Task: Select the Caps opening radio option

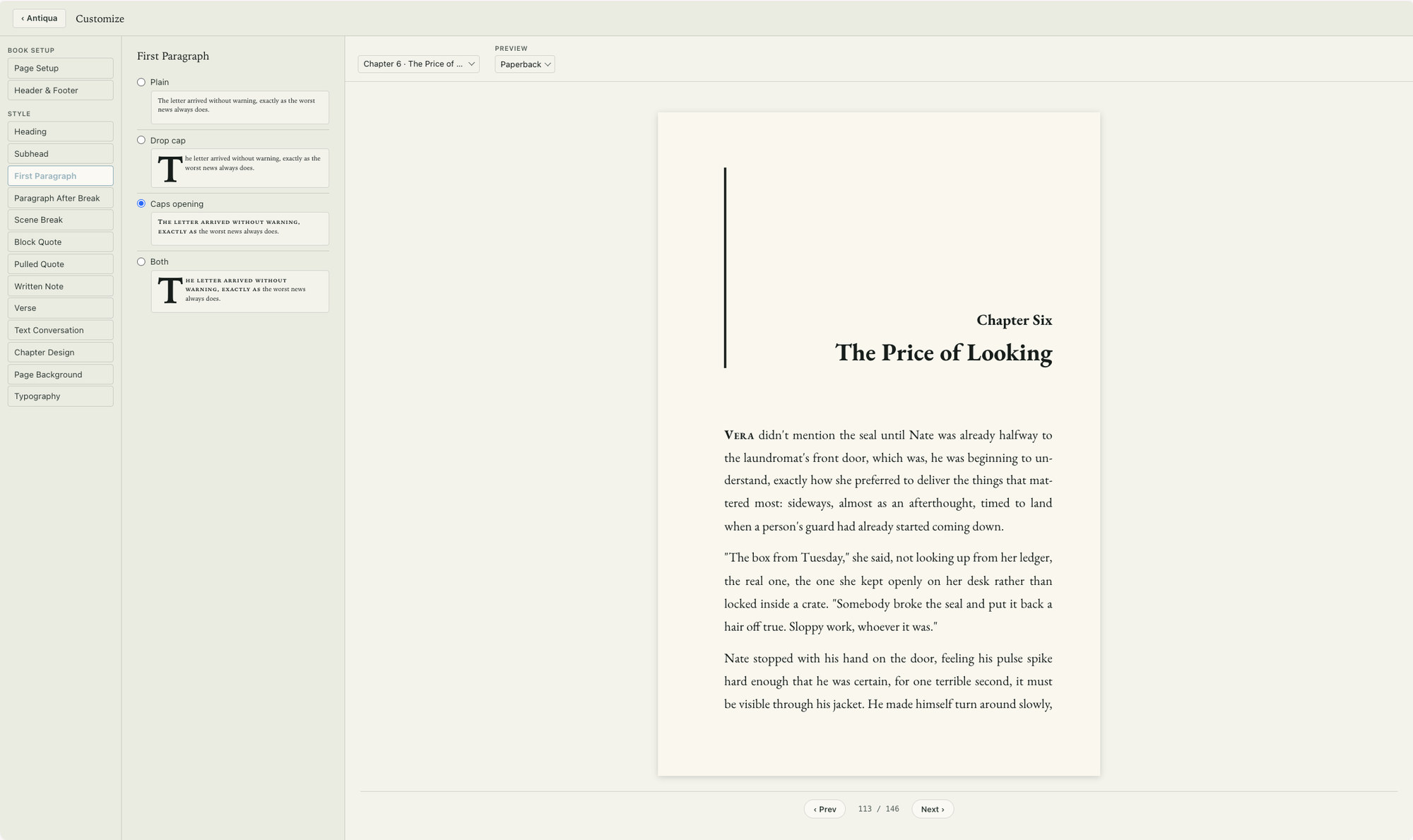Action: pyautogui.click(x=141, y=204)
